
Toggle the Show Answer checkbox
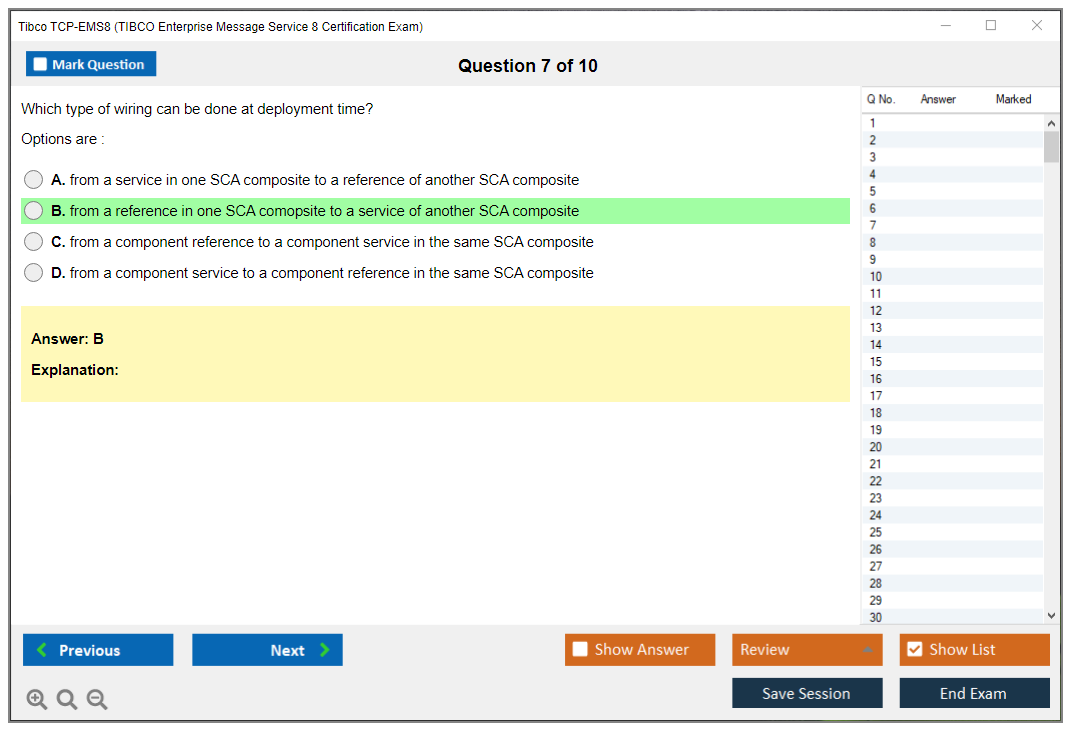[x=581, y=650]
